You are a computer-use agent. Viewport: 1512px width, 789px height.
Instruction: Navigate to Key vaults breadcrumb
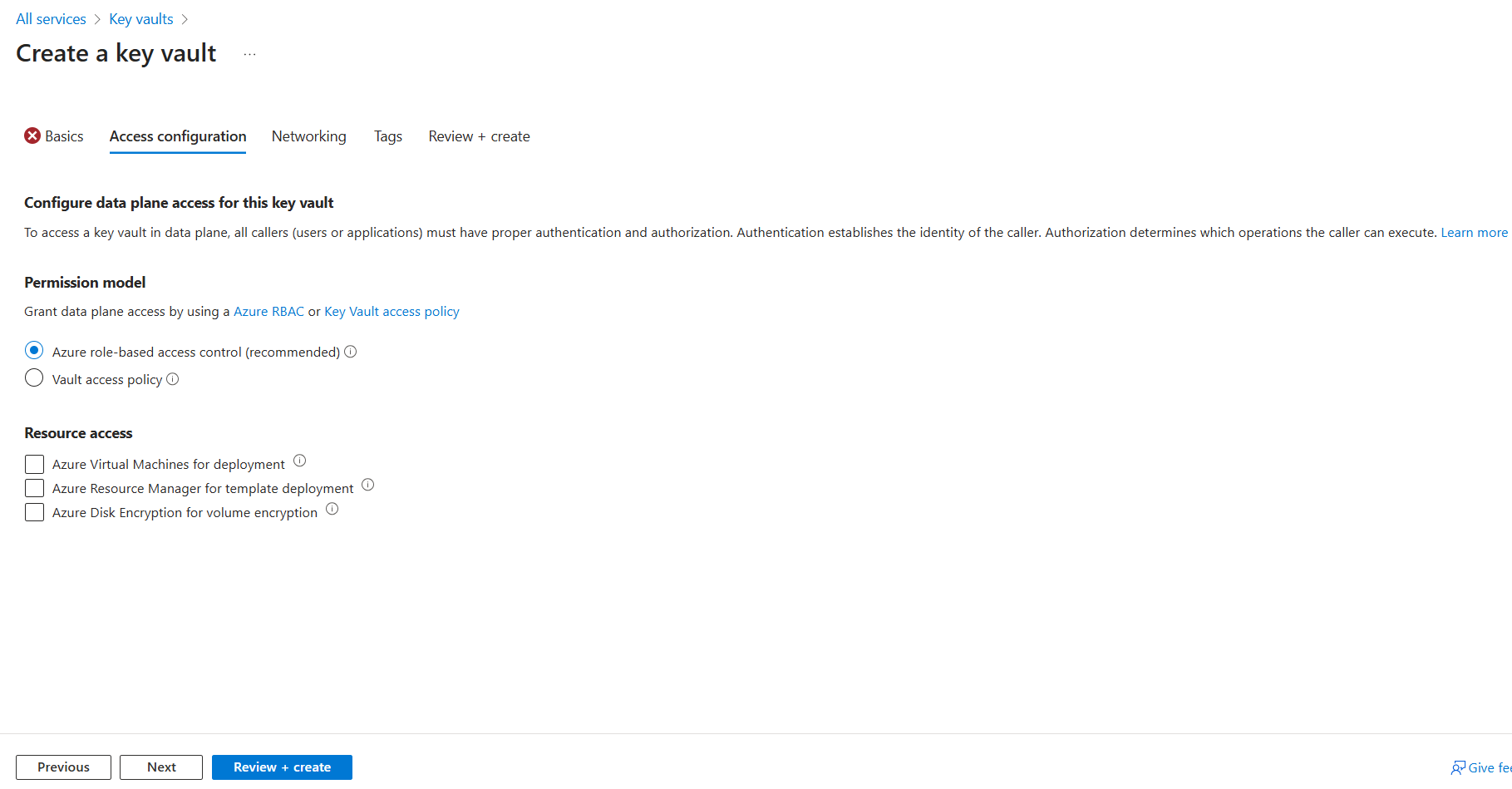(x=141, y=19)
